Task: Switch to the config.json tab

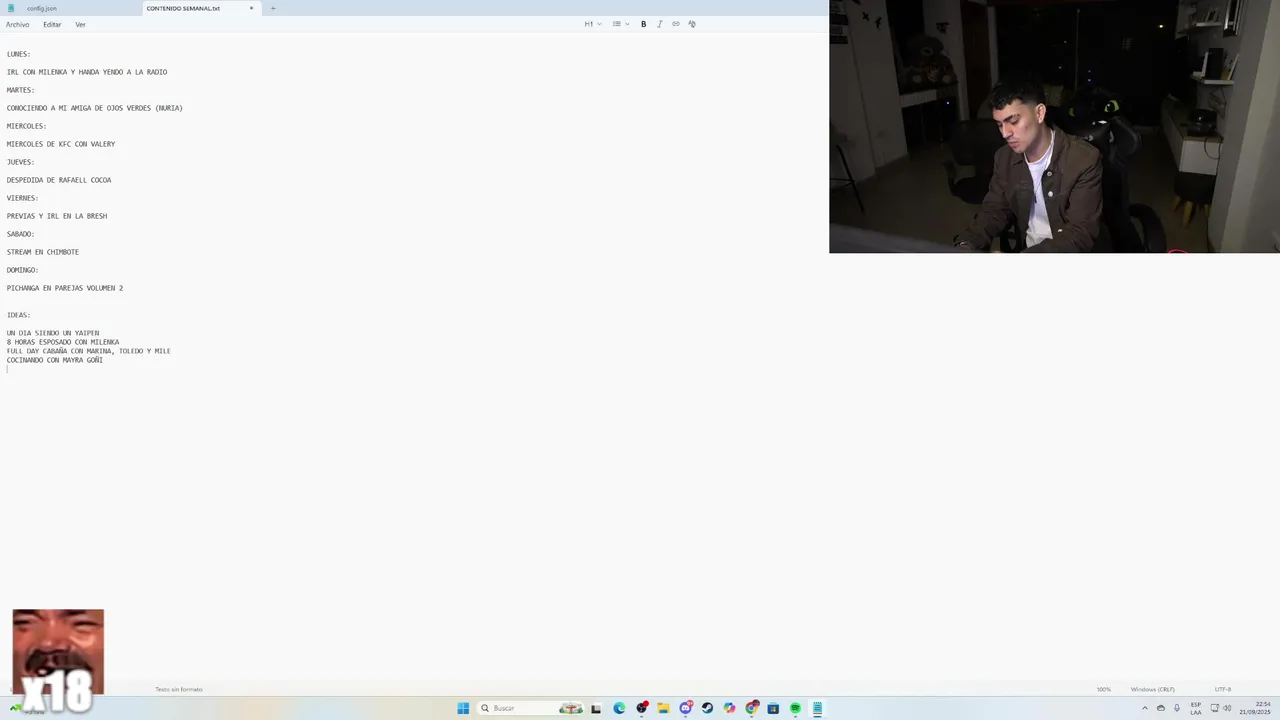Action: point(42,8)
